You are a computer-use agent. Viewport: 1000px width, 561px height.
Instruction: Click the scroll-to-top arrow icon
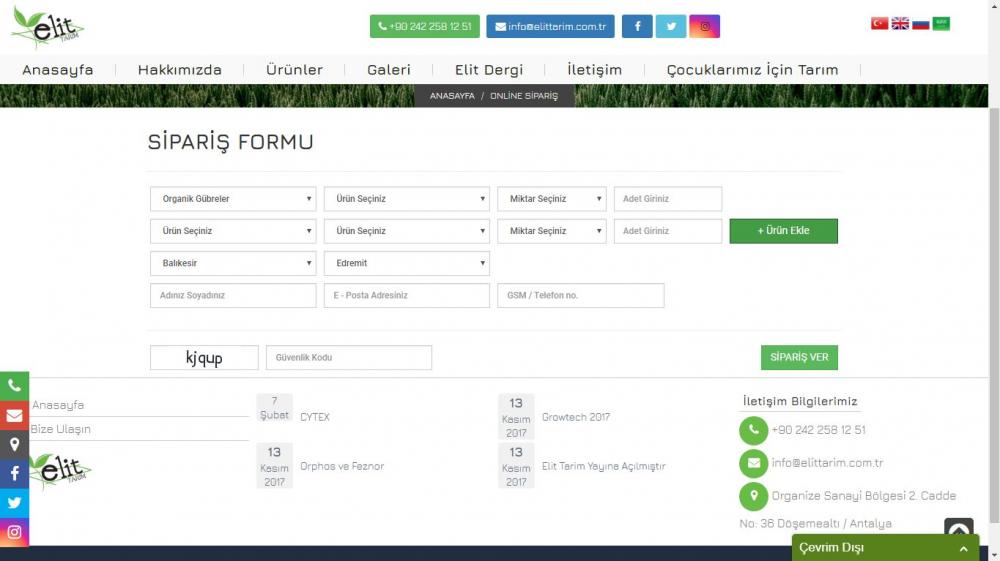pos(958,531)
